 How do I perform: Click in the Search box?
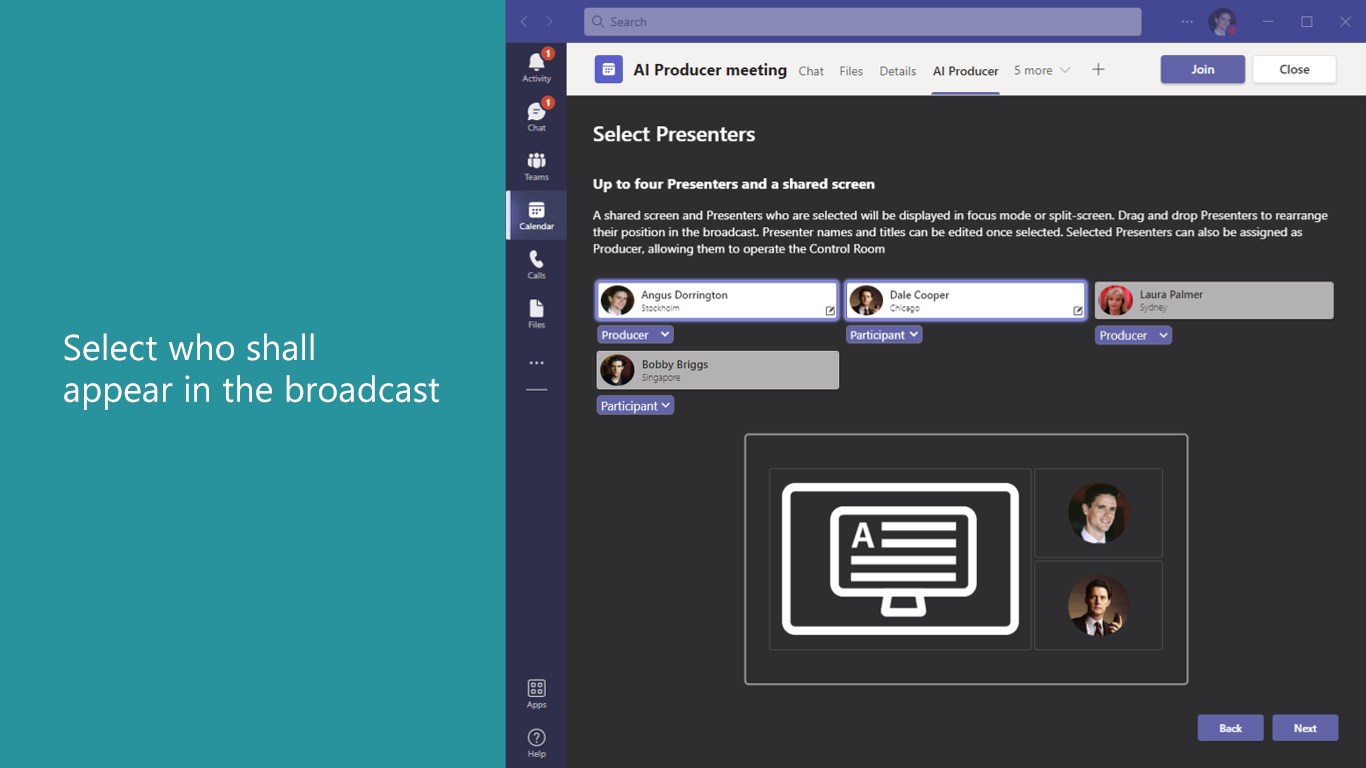click(862, 22)
